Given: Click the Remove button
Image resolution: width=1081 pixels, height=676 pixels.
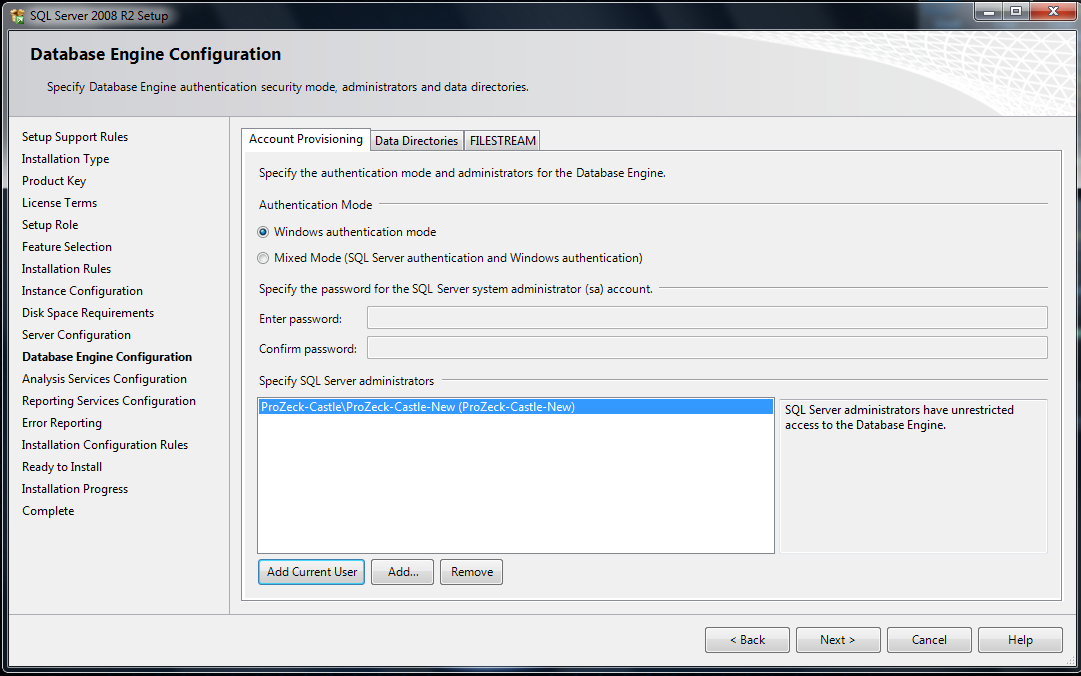Looking at the screenshot, I should [x=472, y=572].
